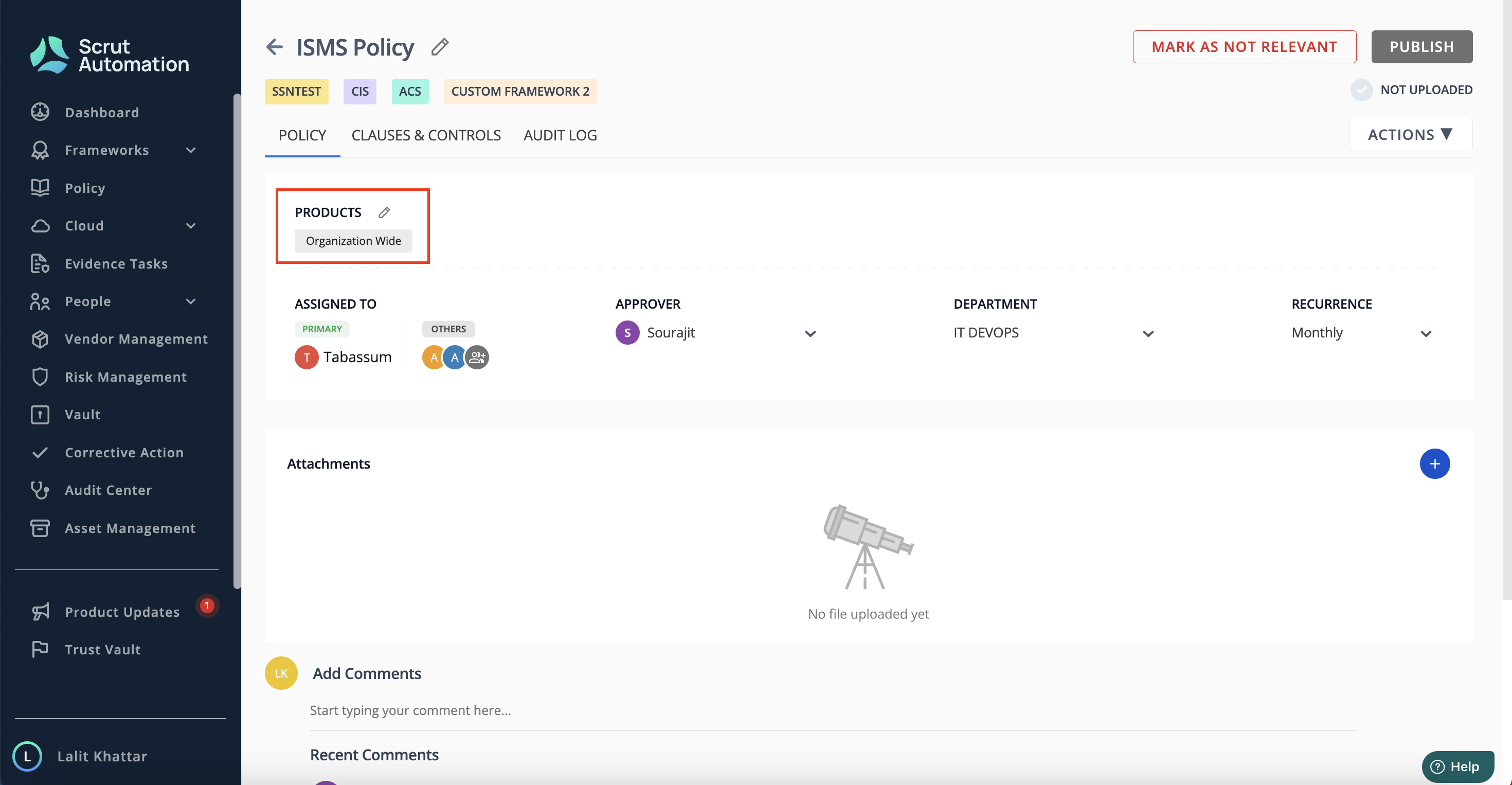Open the Dashboard icon in sidebar

coord(40,112)
